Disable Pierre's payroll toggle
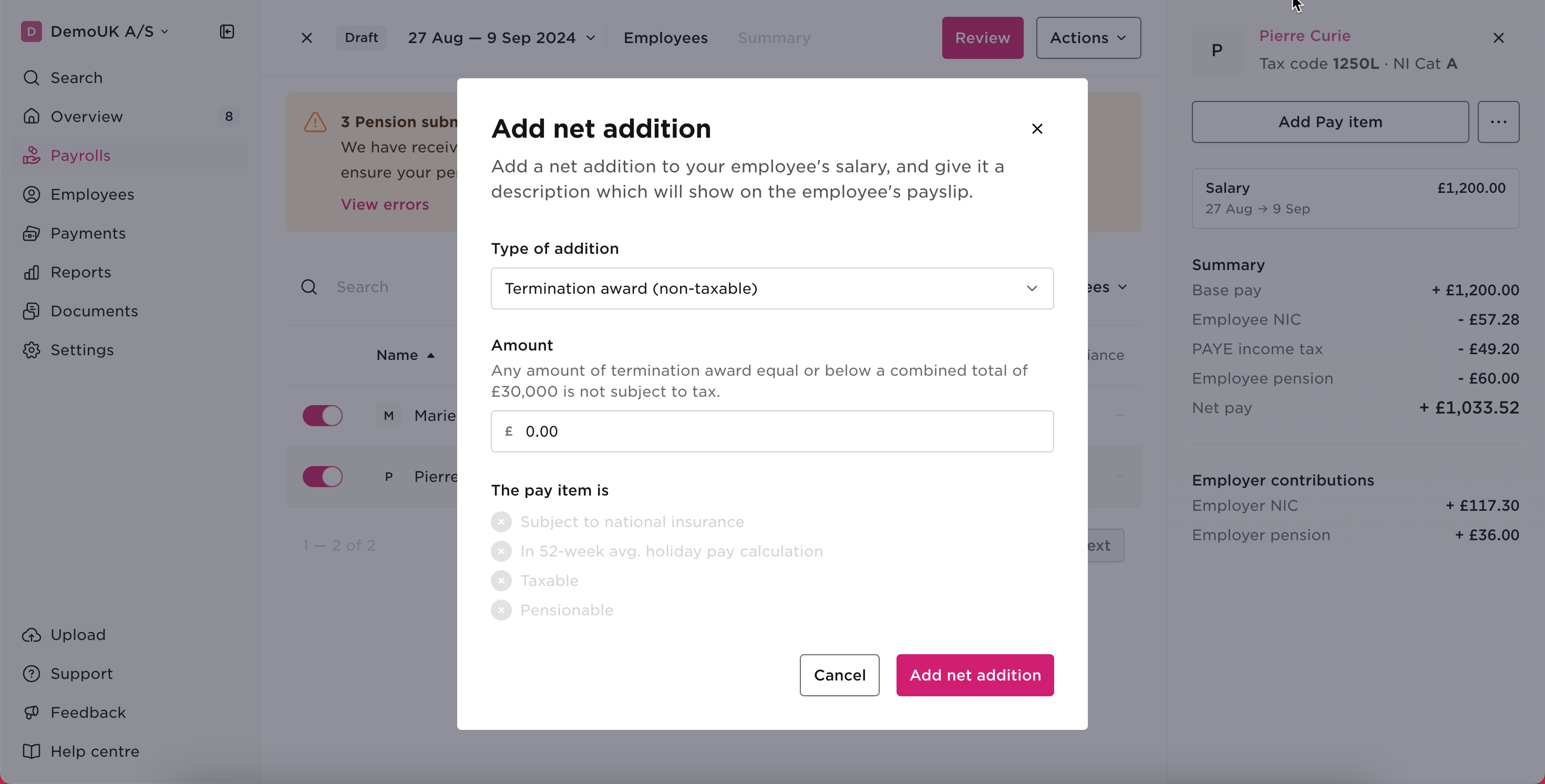This screenshot has width=1545, height=784. [x=323, y=476]
